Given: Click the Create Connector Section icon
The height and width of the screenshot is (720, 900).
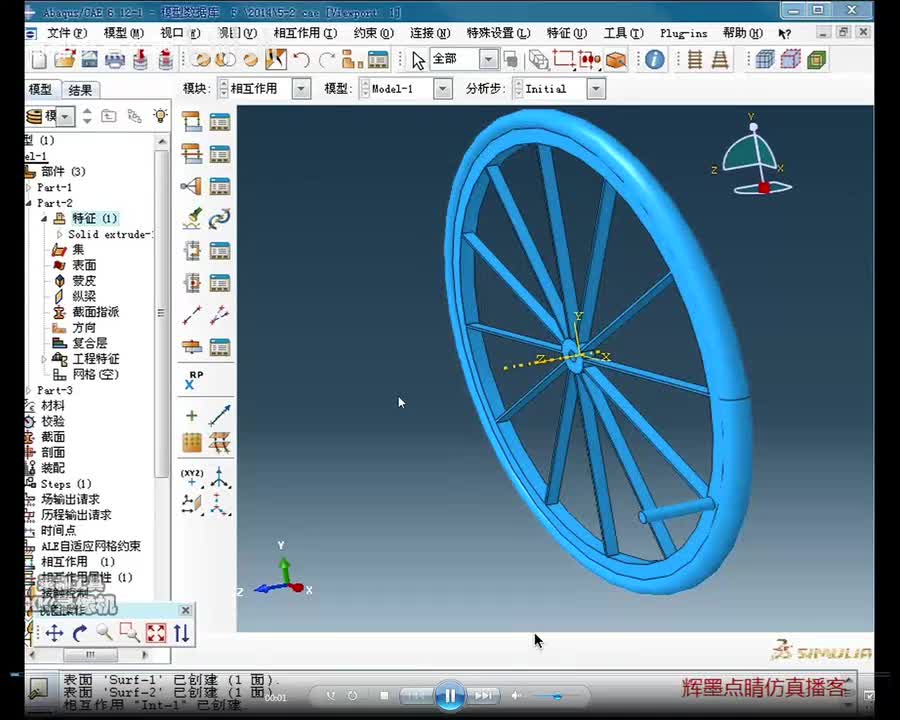Looking at the screenshot, I should (x=192, y=251).
